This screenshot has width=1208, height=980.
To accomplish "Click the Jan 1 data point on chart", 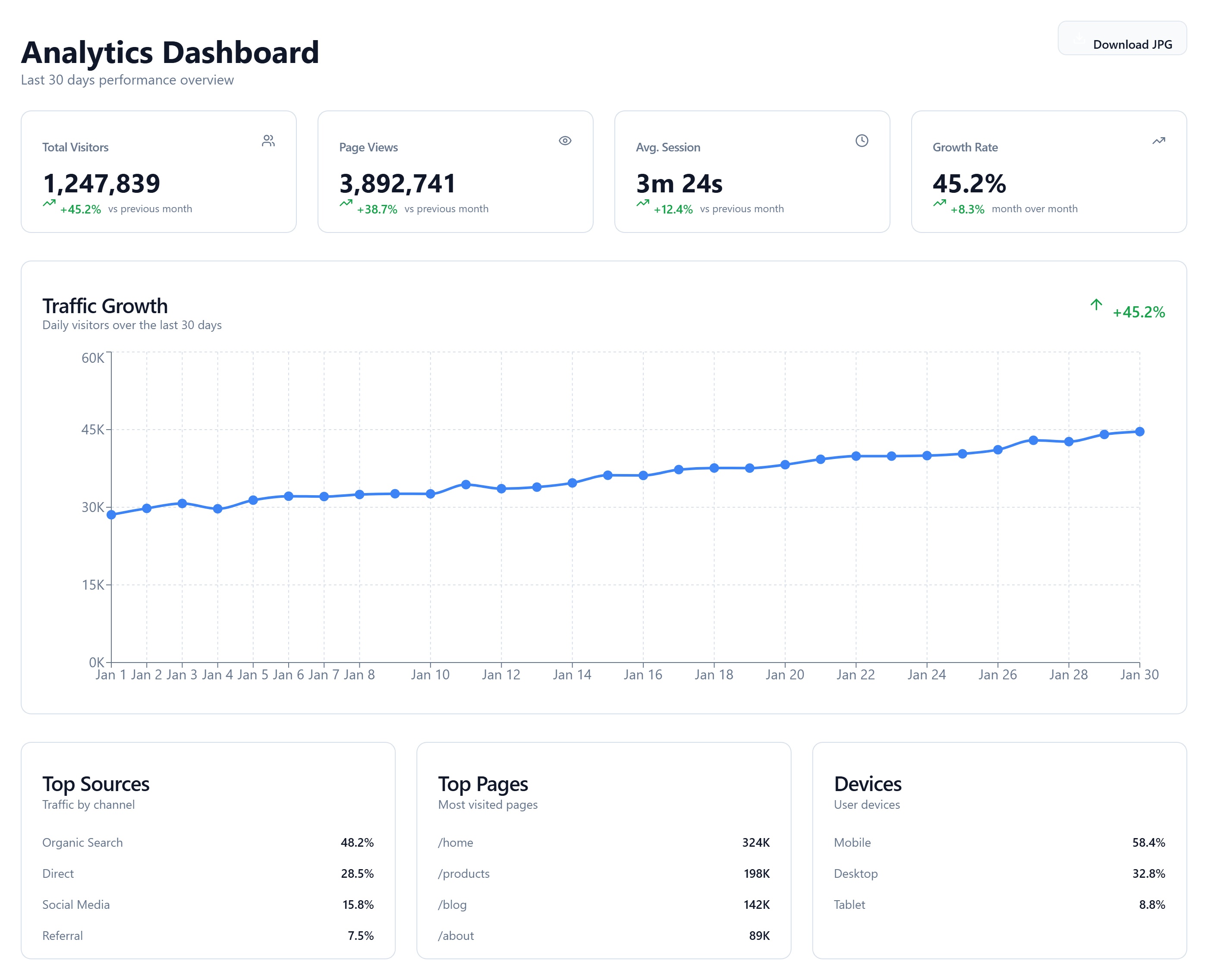I will (x=111, y=515).
